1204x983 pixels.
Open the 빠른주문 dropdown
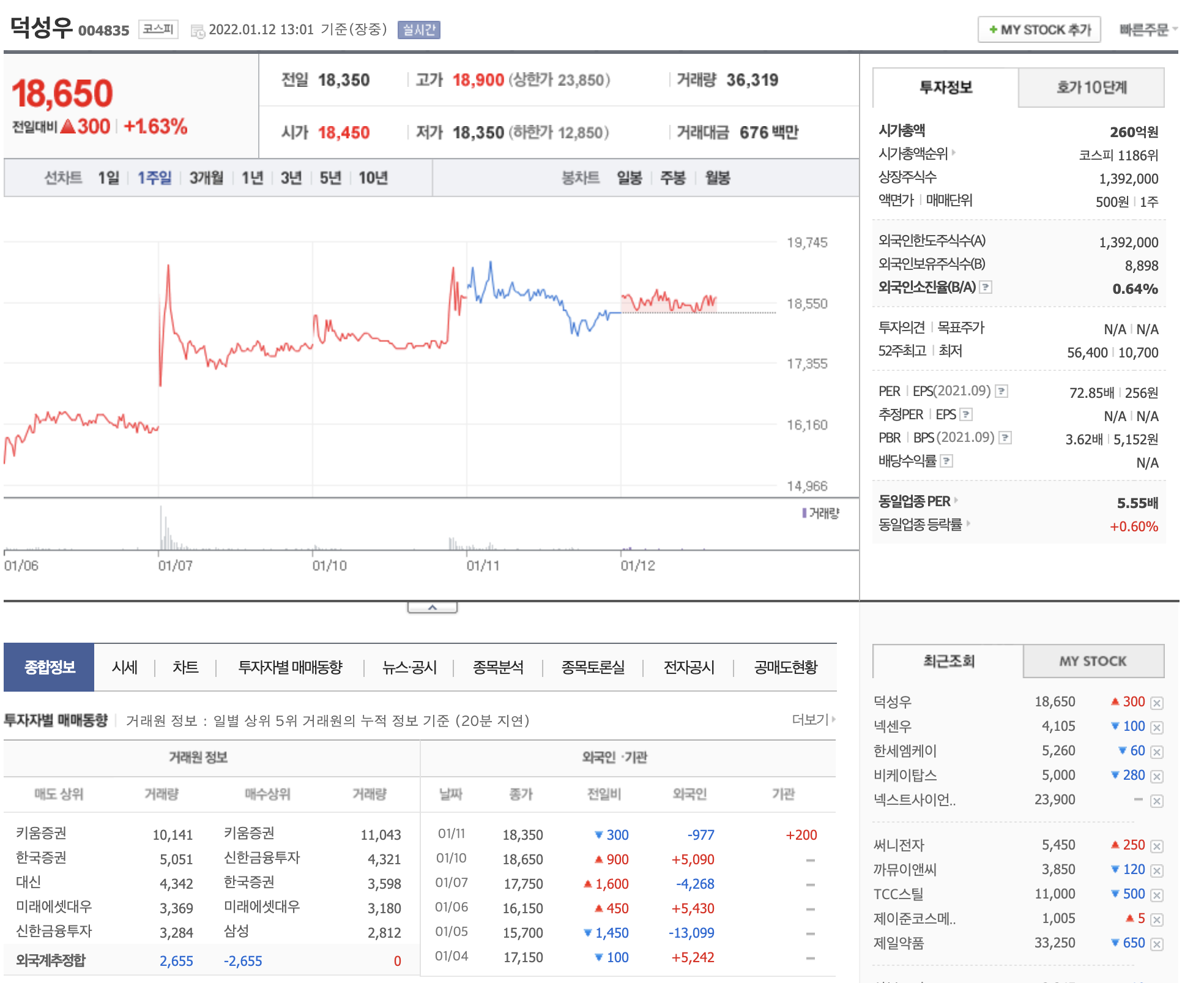tap(1148, 29)
